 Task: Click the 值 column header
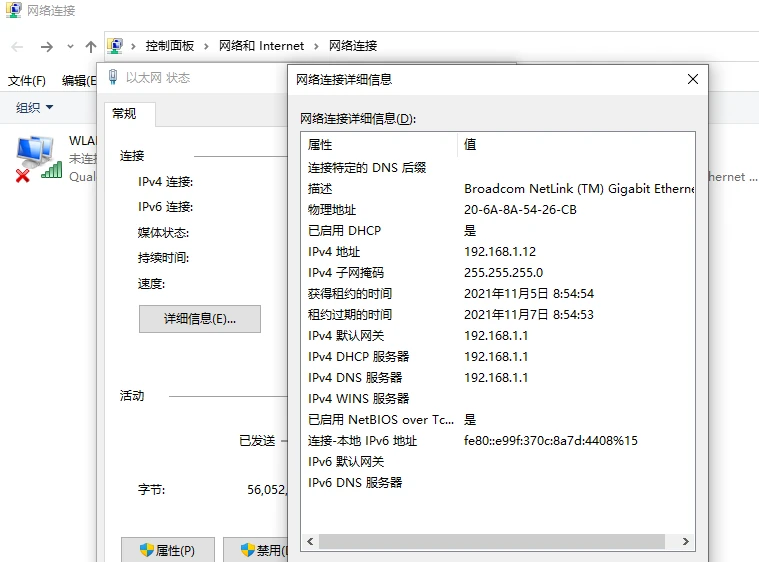[x=576, y=144]
